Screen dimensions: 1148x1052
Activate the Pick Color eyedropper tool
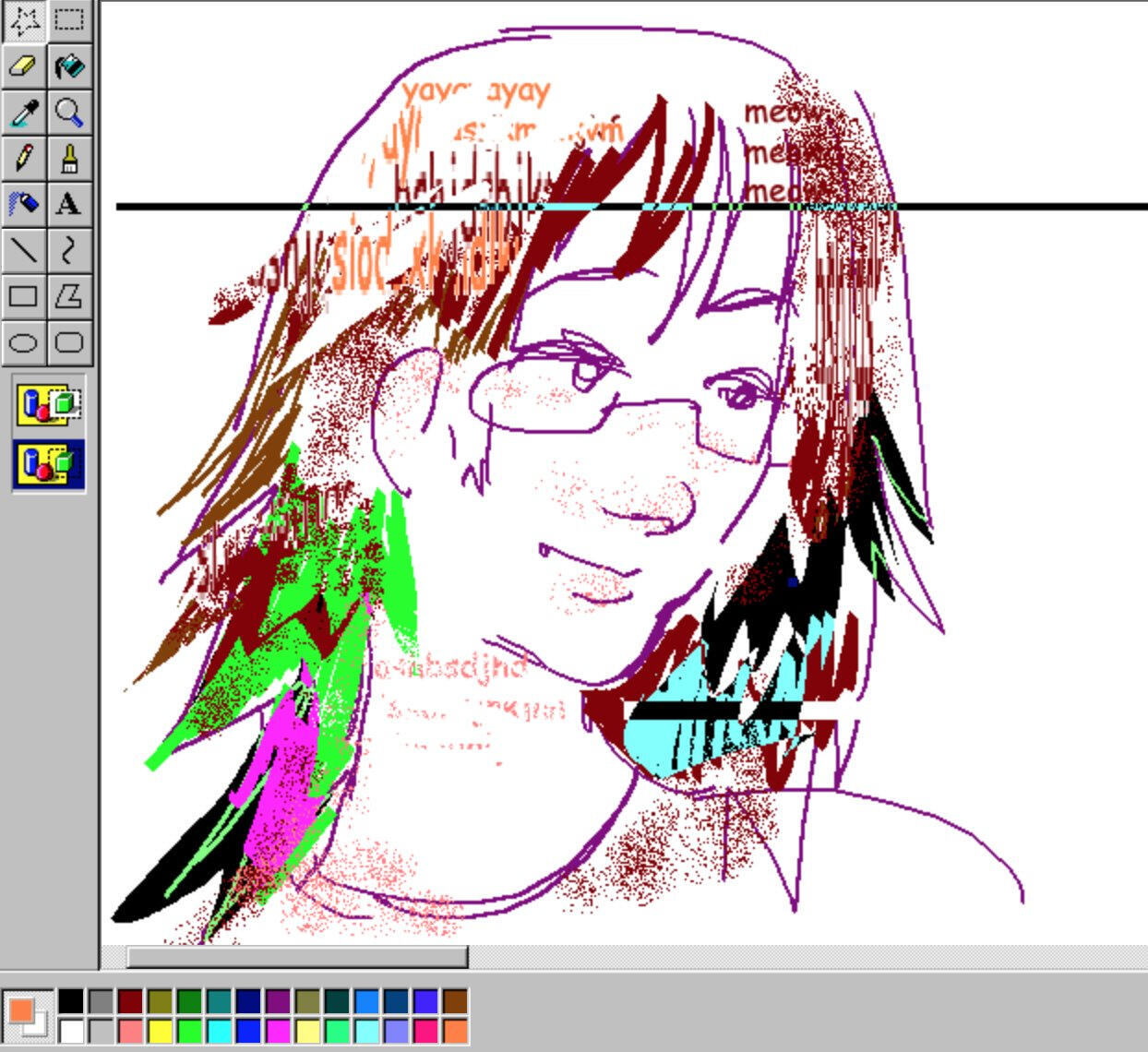click(23, 113)
